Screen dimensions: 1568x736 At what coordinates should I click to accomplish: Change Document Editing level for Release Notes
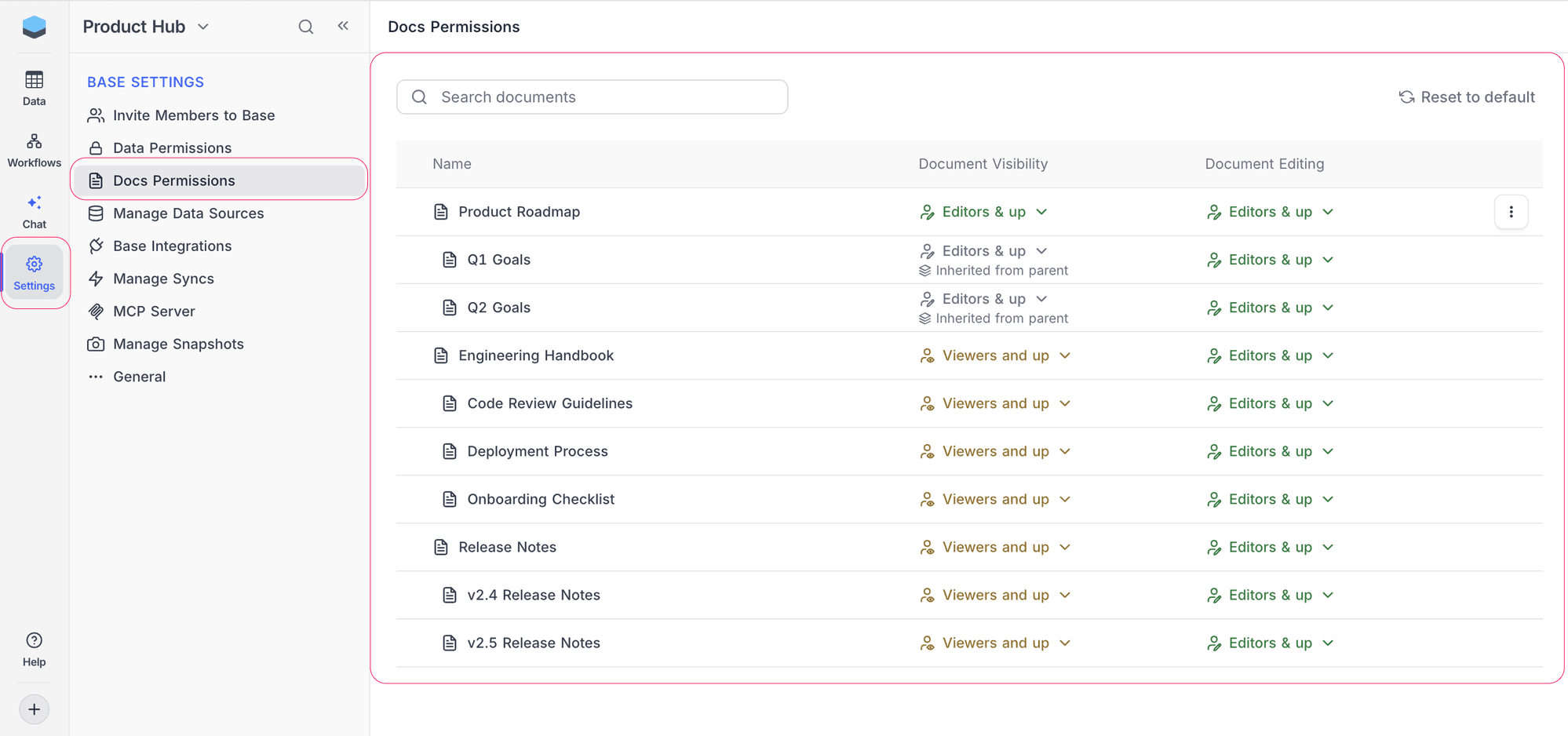click(1269, 547)
